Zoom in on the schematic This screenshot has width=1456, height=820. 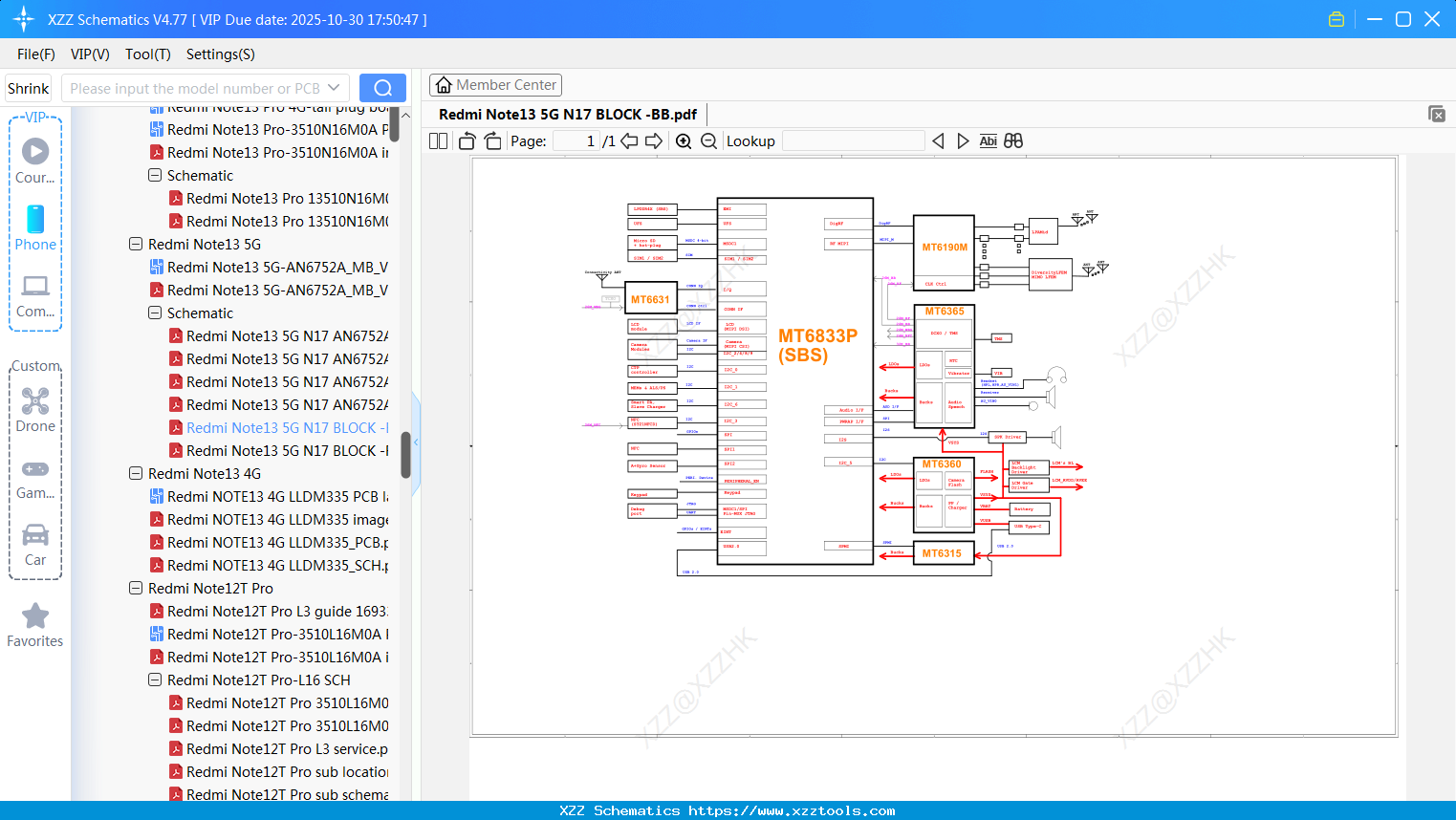pos(684,141)
